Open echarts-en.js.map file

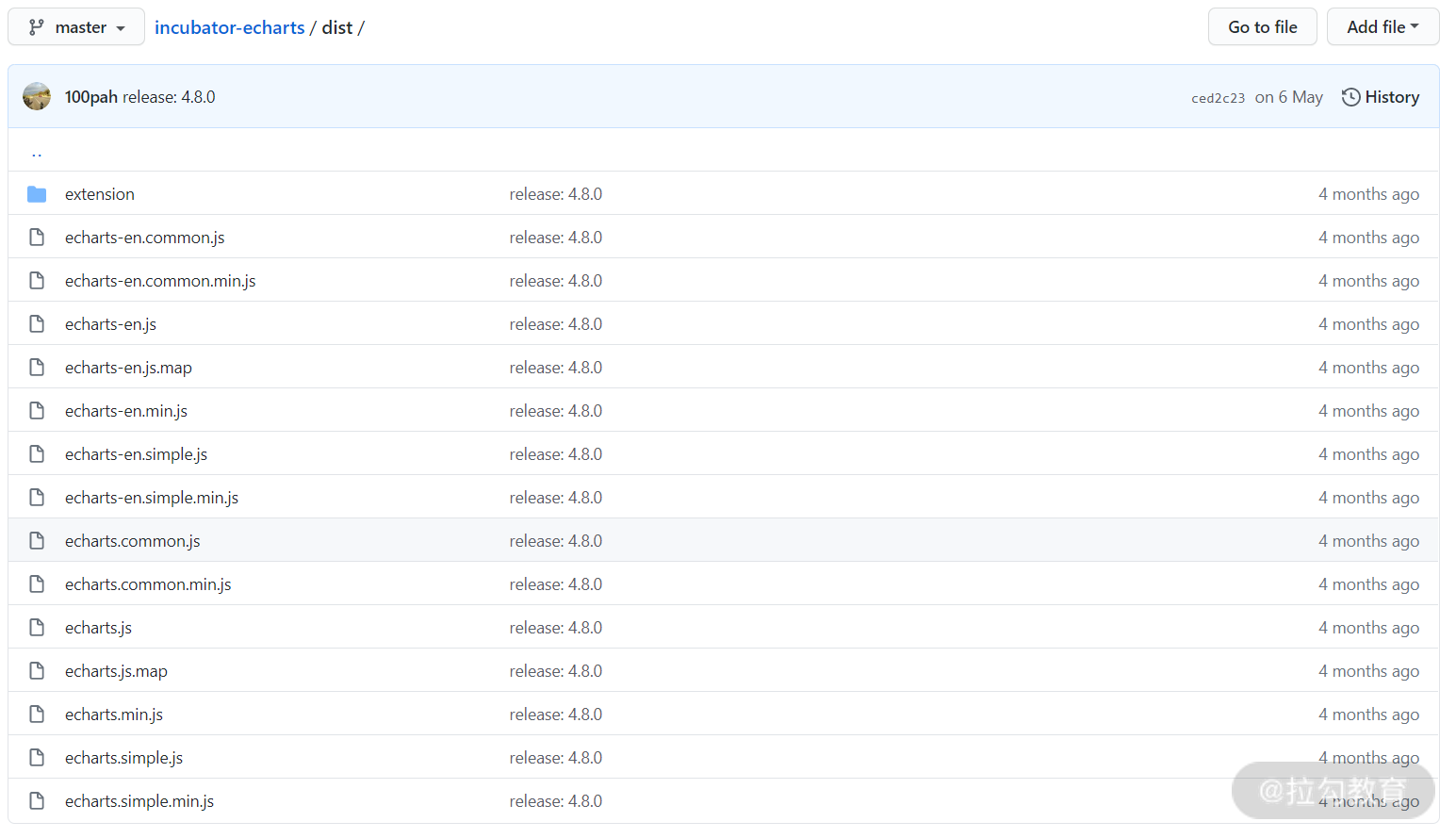point(128,368)
